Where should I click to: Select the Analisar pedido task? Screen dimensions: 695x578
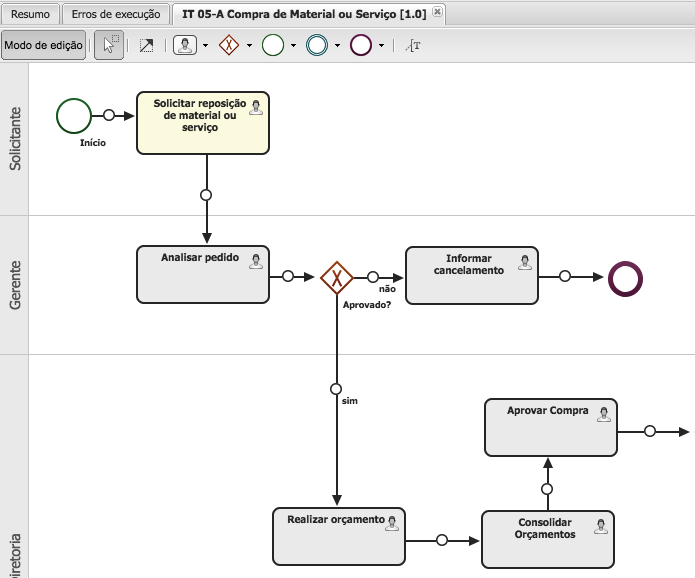tap(203, 275)
